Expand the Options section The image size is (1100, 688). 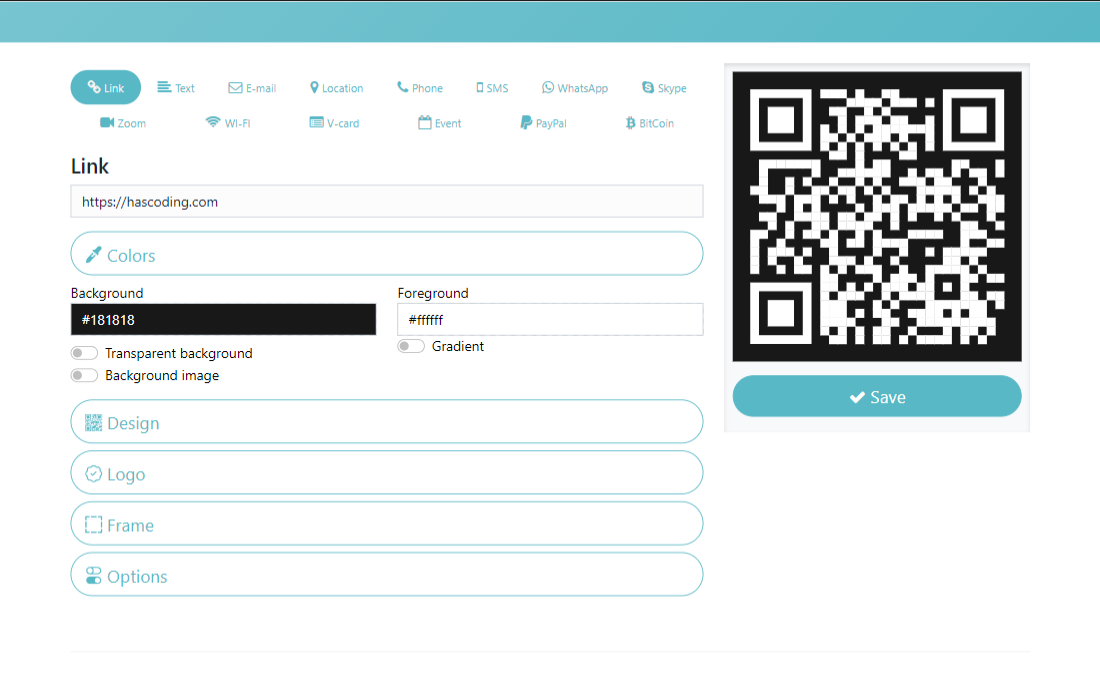coord(387,575)
